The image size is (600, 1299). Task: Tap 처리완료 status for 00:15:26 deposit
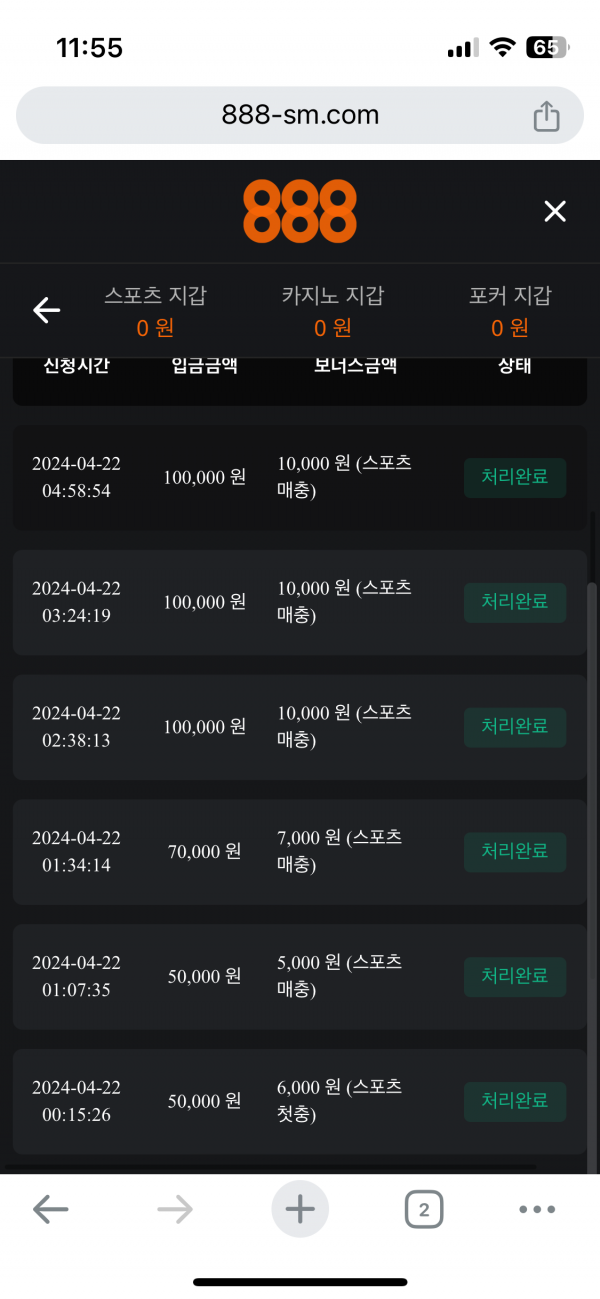[x=515, y=1101]
